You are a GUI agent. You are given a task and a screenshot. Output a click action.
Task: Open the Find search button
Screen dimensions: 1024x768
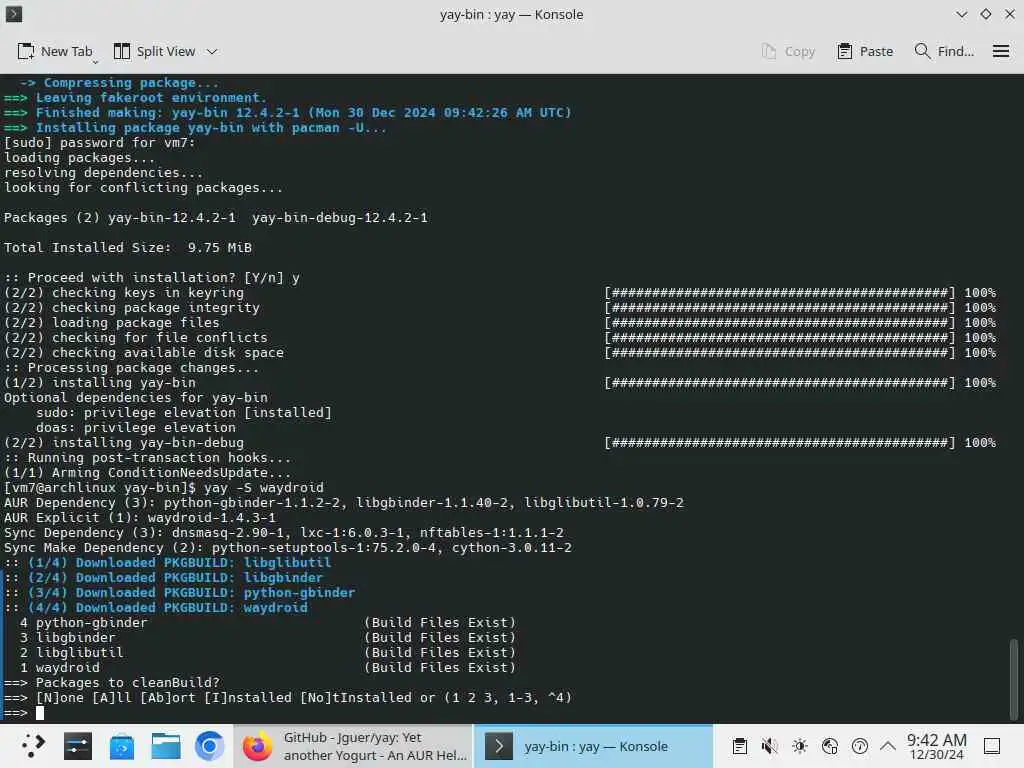pos(944,51)
